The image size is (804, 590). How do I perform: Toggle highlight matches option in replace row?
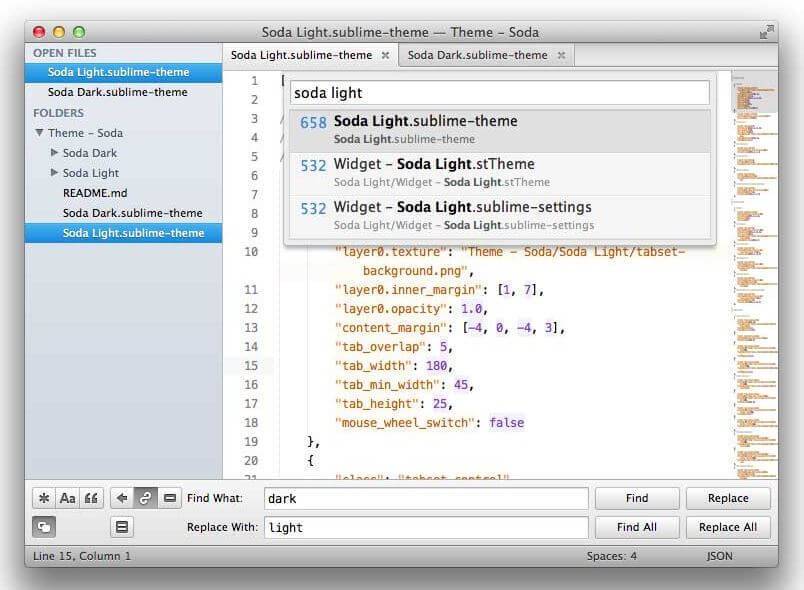pyautogui.click(x=122, y=527)
